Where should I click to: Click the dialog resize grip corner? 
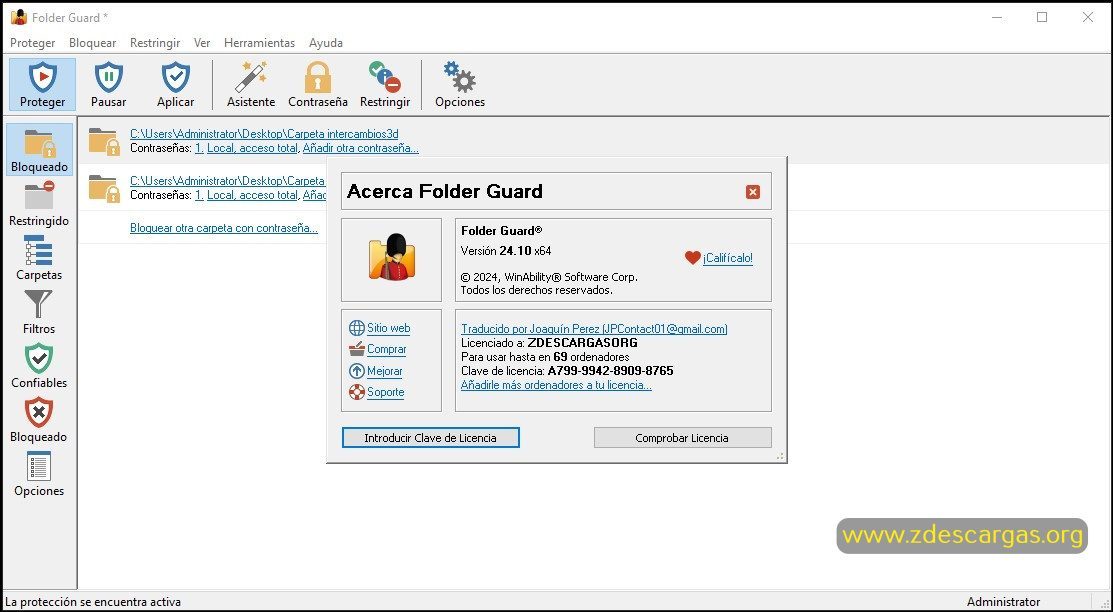pos(781,457)
